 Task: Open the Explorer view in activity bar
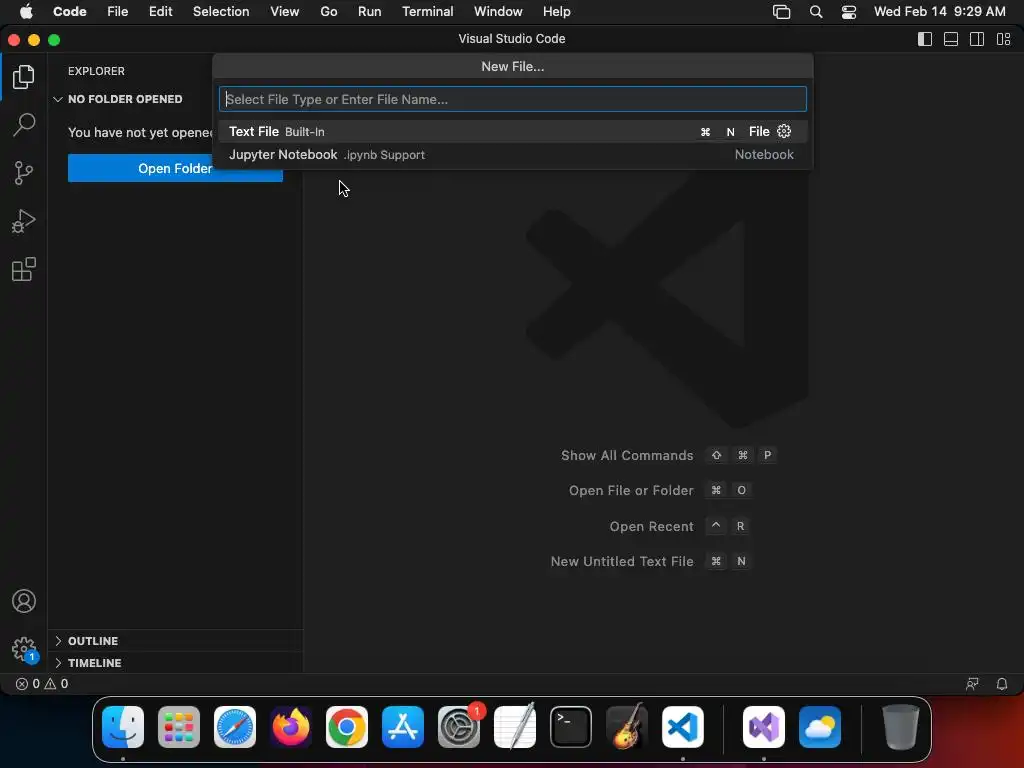pos(24,77)
